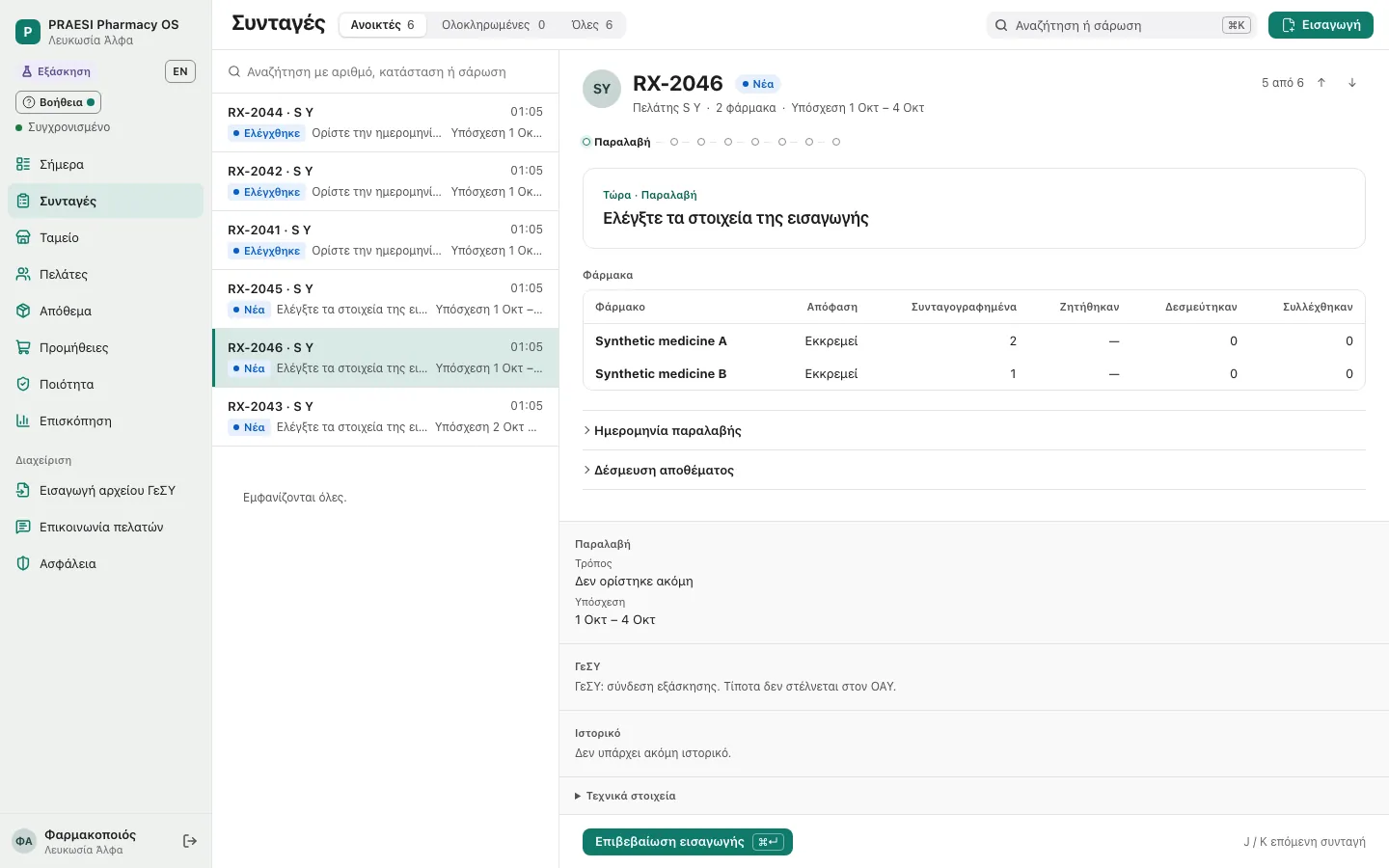
Task: Open the Βοήθεια help button
Action: coord(58,102)
